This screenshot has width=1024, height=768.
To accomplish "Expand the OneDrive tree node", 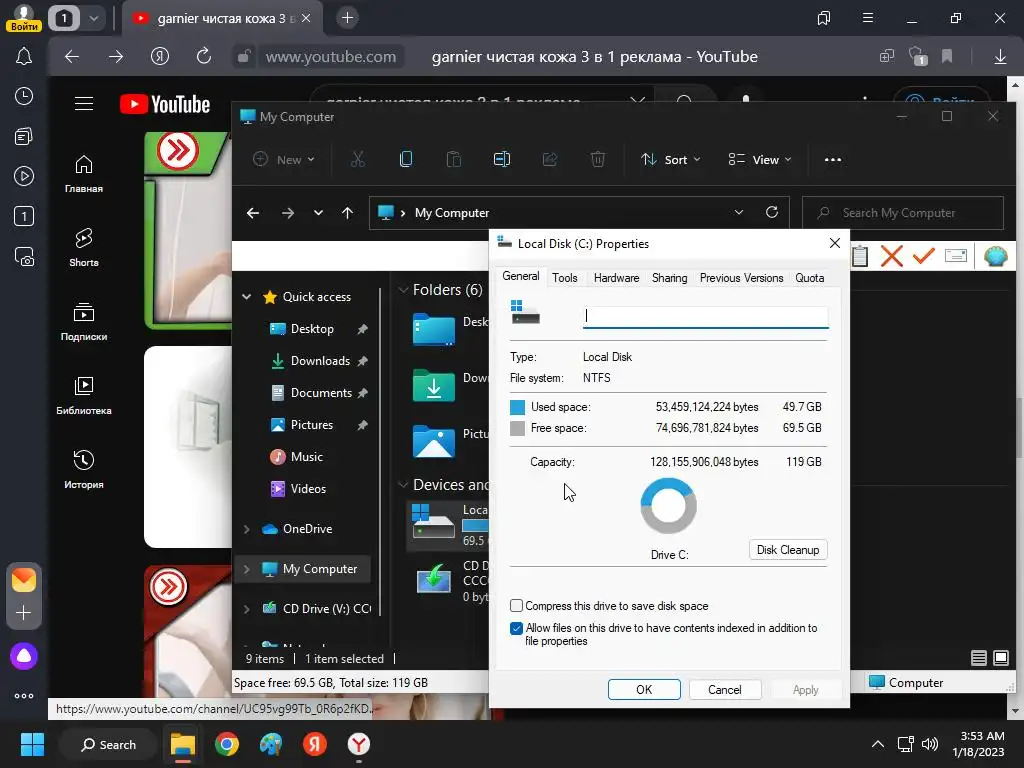I will (x=247, y=529).
